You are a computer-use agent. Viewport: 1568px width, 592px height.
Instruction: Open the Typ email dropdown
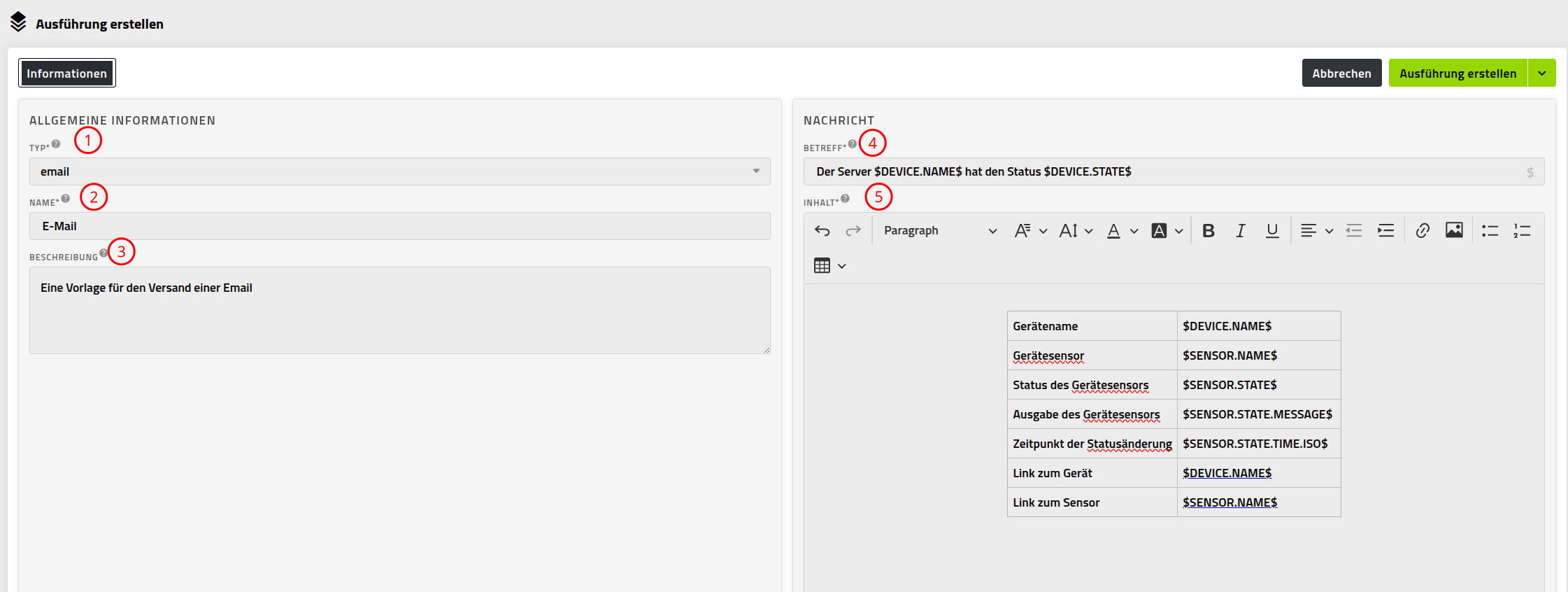(400, 171)
